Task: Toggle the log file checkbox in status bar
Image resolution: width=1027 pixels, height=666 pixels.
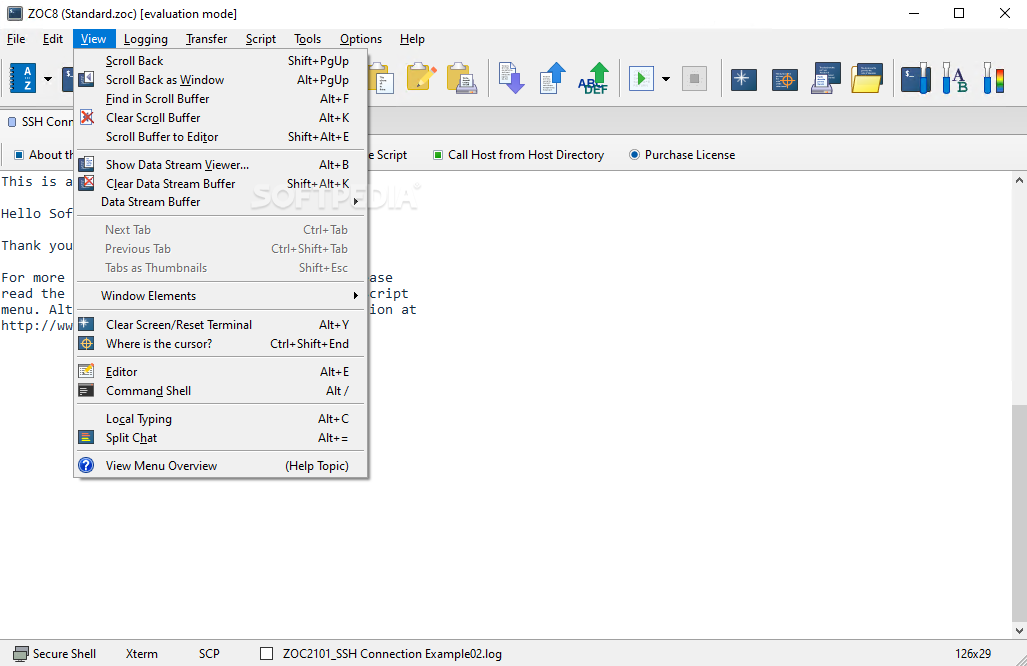Action: pos(267,654)
